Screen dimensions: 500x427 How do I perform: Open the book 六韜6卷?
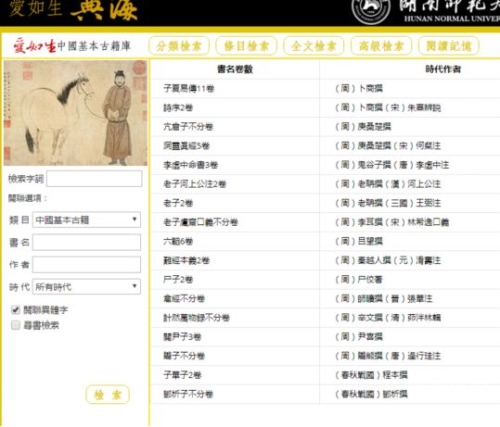pos(178,241)
